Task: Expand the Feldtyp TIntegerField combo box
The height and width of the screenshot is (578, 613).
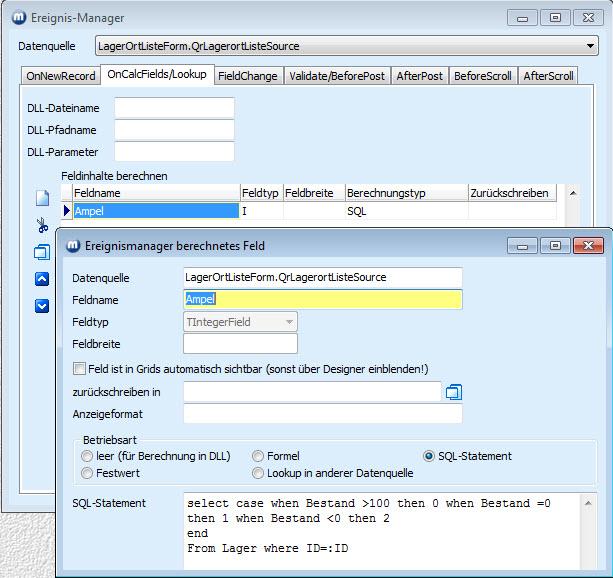Action: click(x=289, y=321)
